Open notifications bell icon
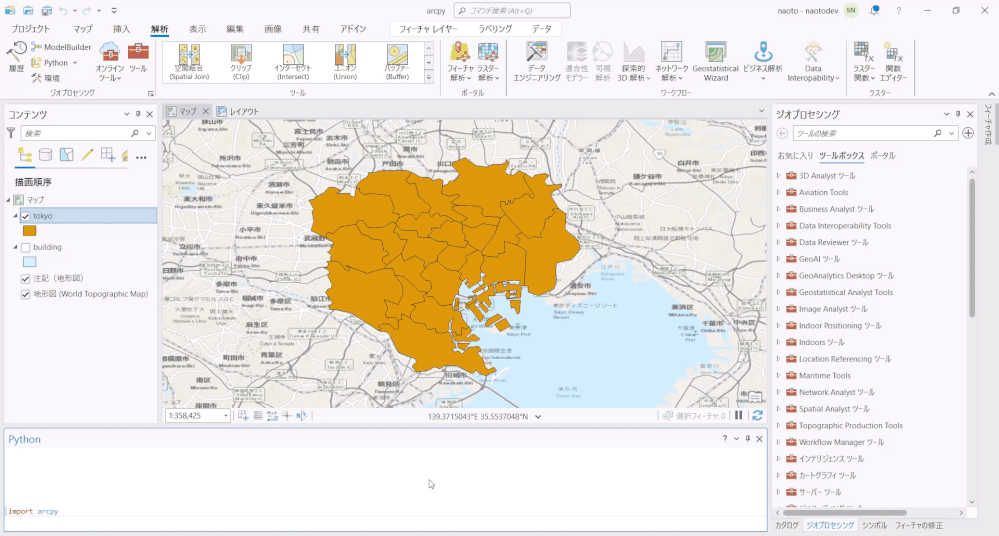Image resolution: width=999 pixels, height=536 pixels. coord(874,11)
